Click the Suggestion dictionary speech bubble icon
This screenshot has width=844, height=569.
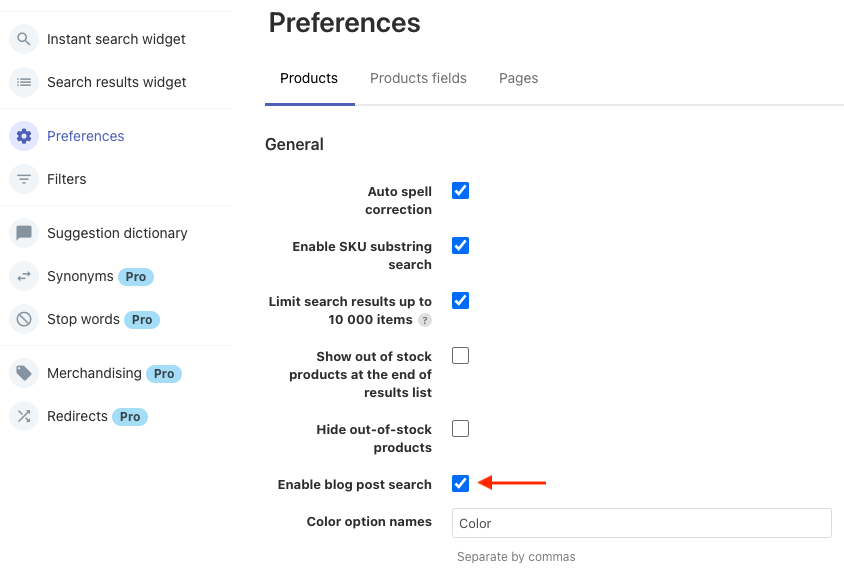coord(24,233)
